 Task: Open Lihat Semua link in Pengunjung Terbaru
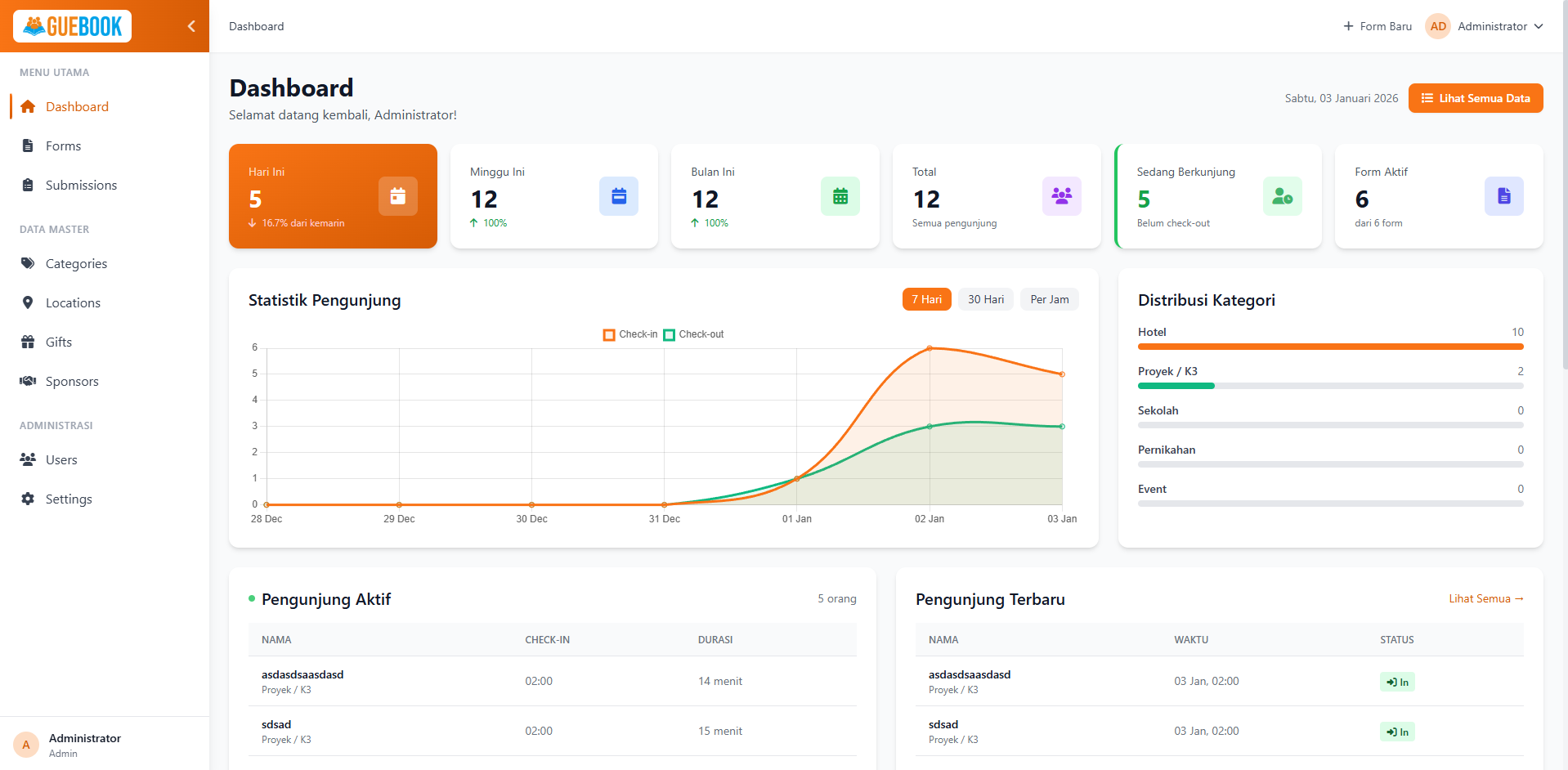click(1485, 598)
